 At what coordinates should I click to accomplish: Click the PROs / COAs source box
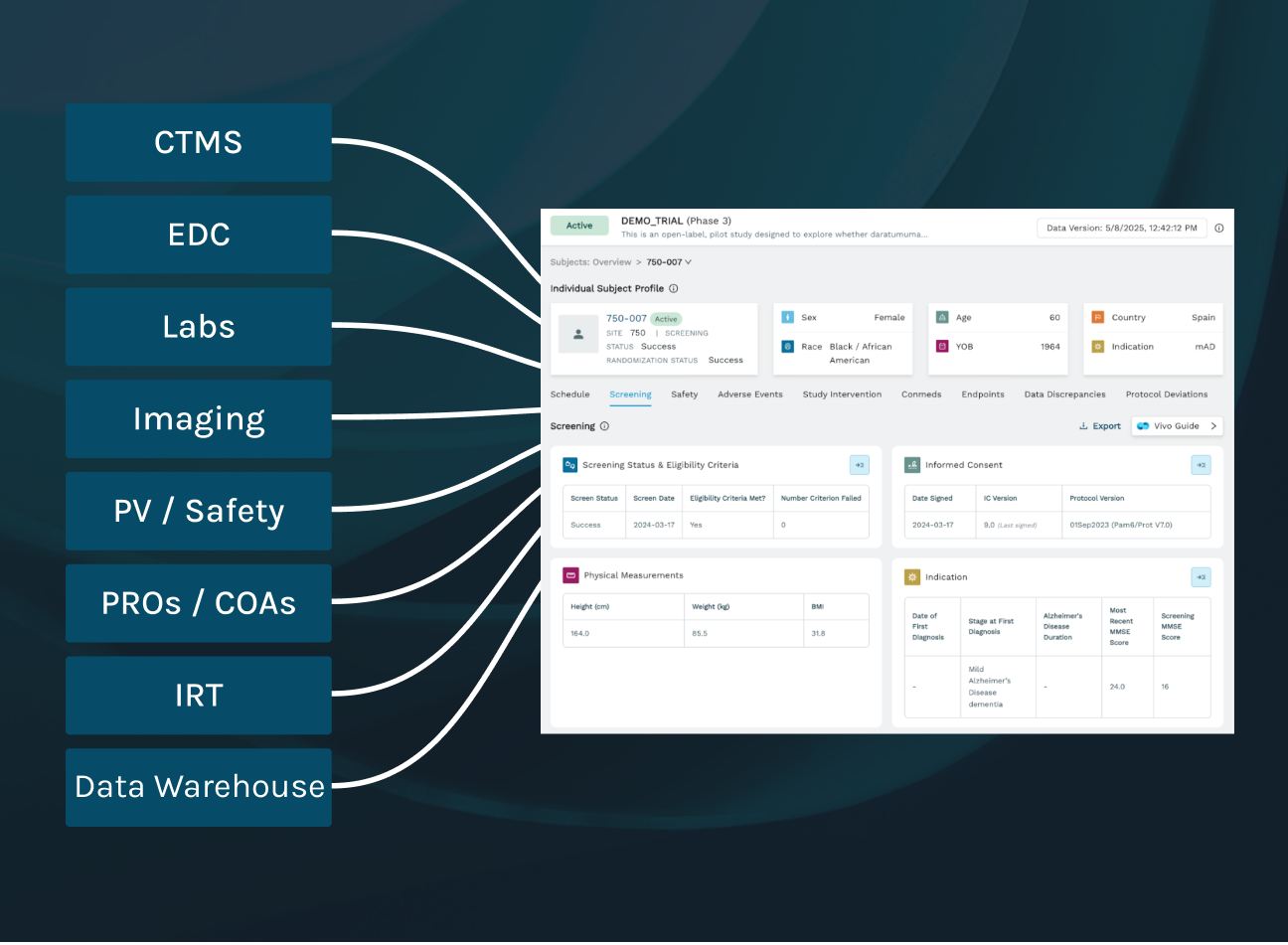[x=199, y=603]
